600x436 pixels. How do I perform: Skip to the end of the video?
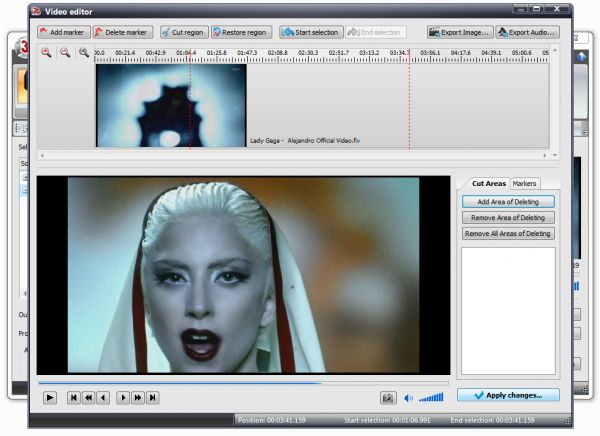pos(153,397)
